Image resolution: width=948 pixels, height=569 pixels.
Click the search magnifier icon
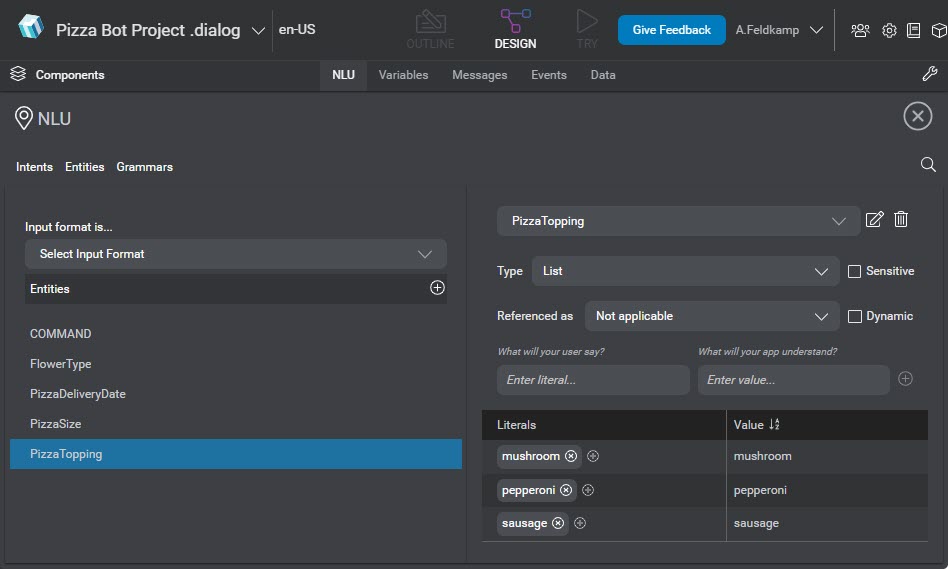pyautogui.click(x=928, y=165)
